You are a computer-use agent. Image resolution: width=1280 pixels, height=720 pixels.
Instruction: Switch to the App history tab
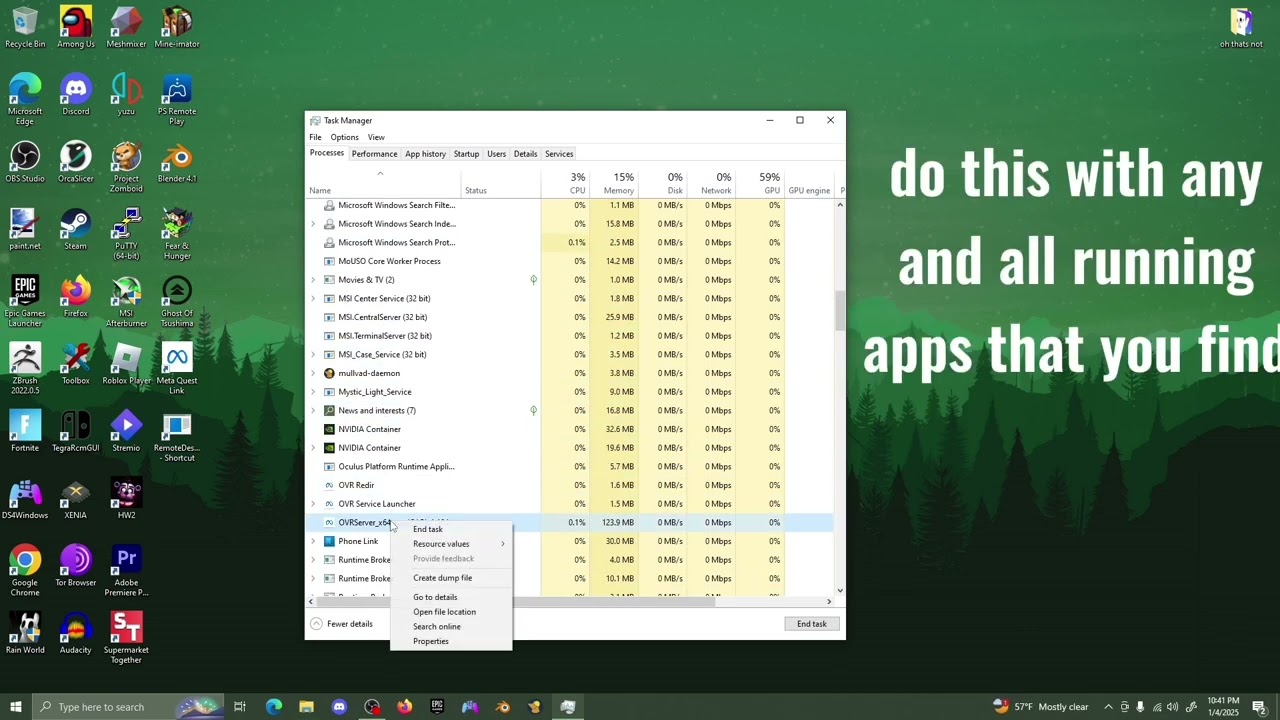425,154
